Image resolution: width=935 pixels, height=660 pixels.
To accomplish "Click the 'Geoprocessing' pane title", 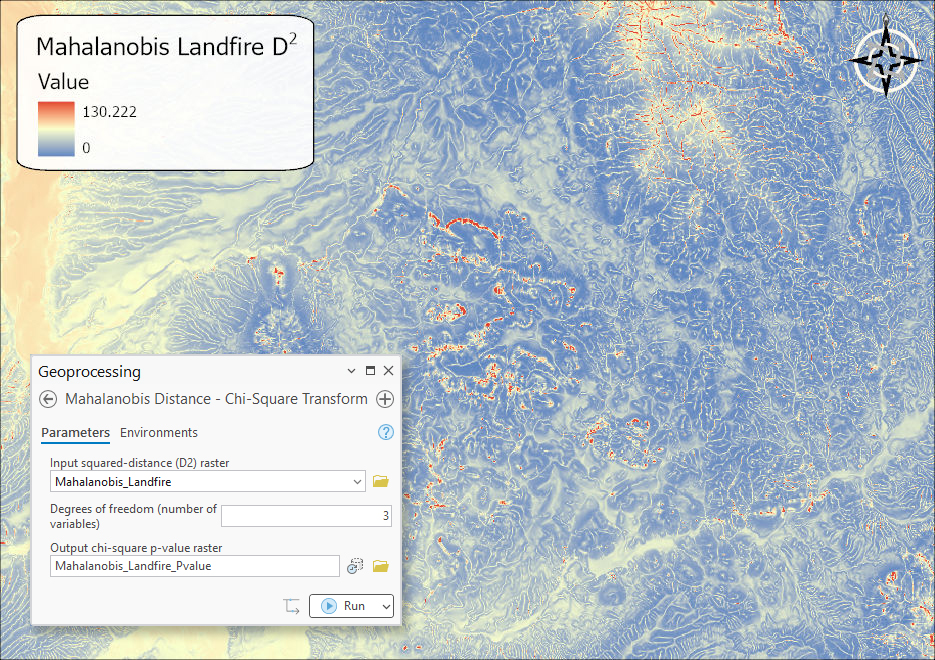I will coord(89,372).
